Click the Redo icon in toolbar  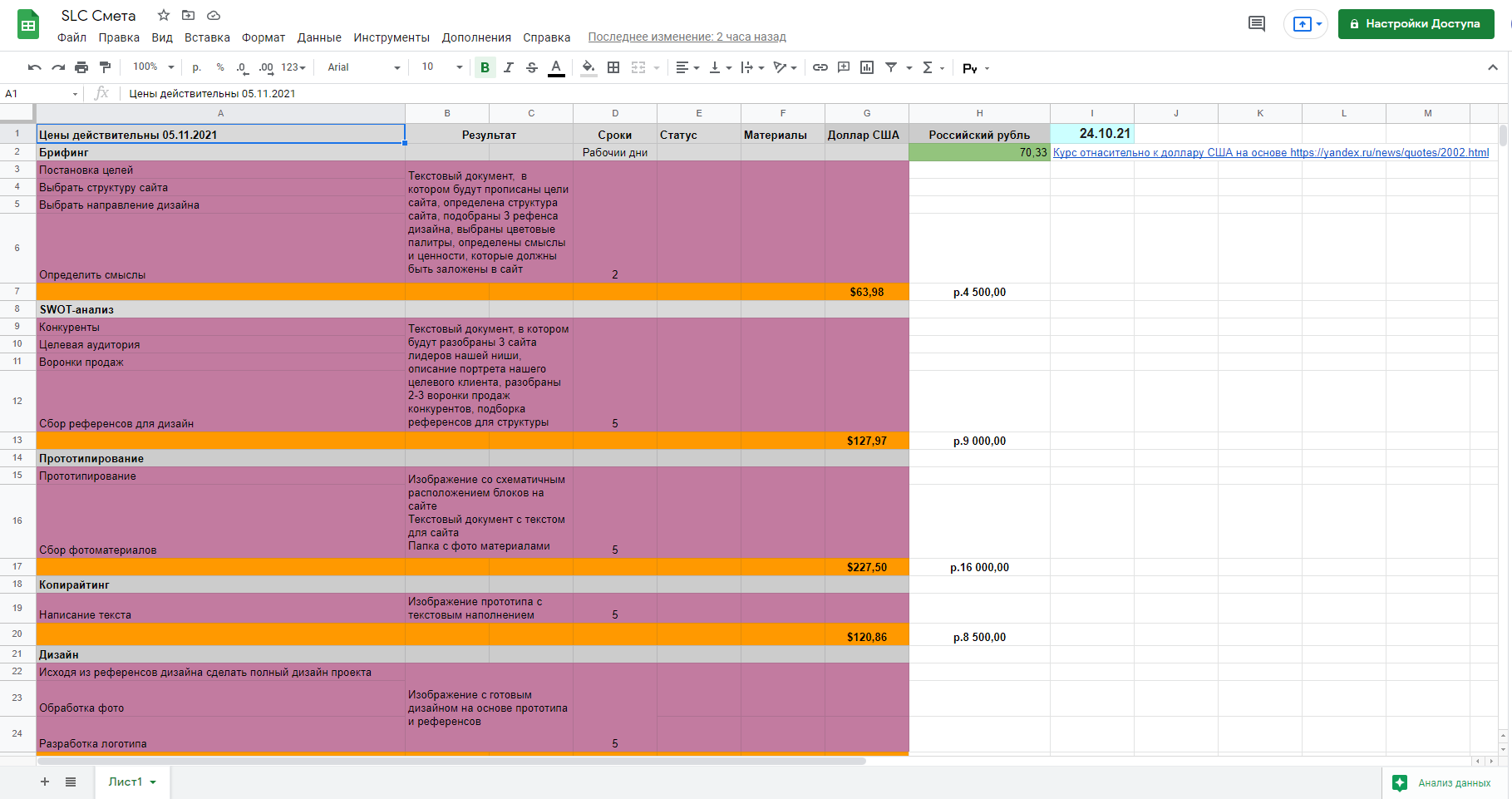(x=58, y=67)
